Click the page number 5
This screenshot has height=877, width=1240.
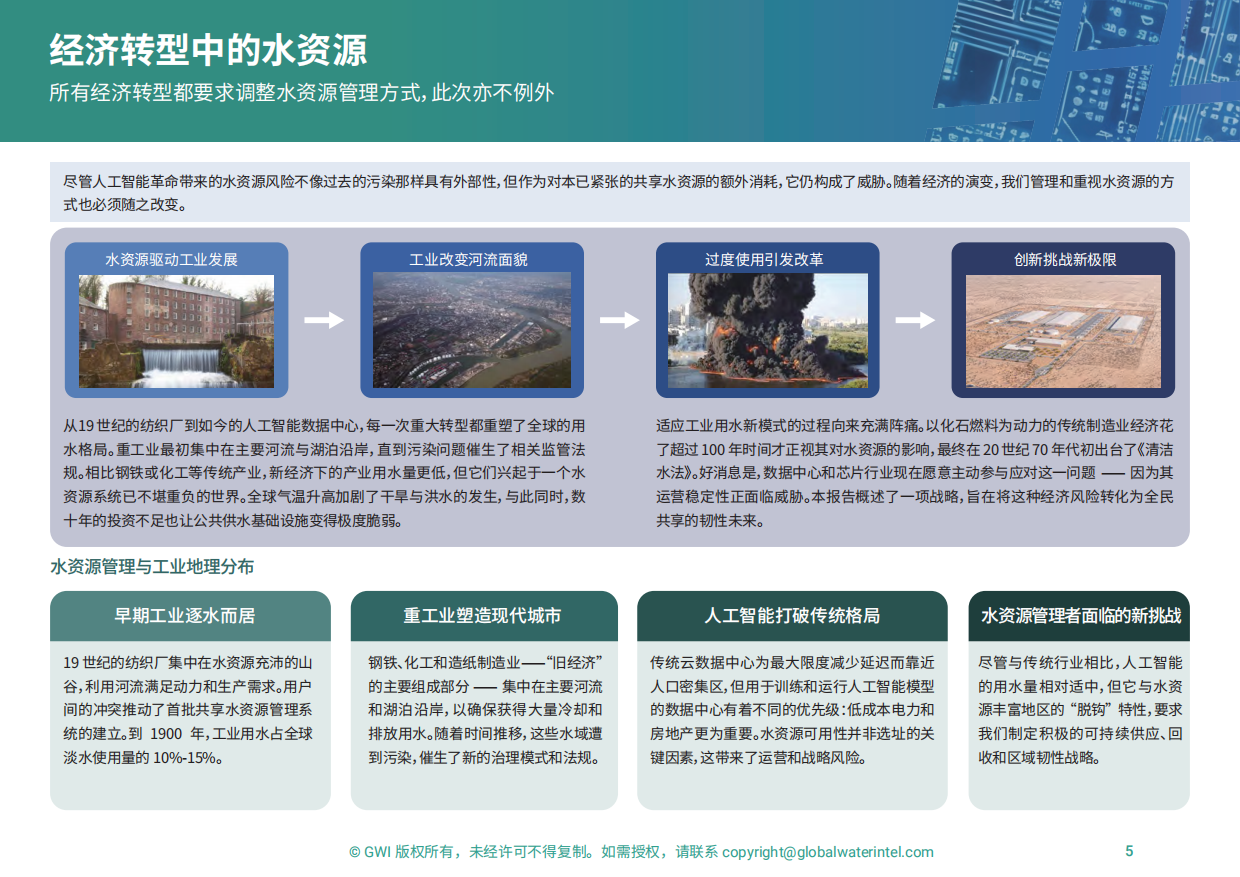click(1128, 853)
